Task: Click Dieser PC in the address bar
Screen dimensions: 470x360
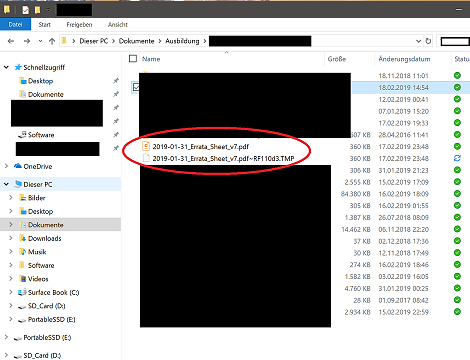Action: 94,41
